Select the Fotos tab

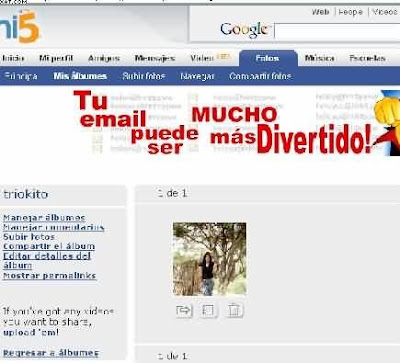(268, 58)
